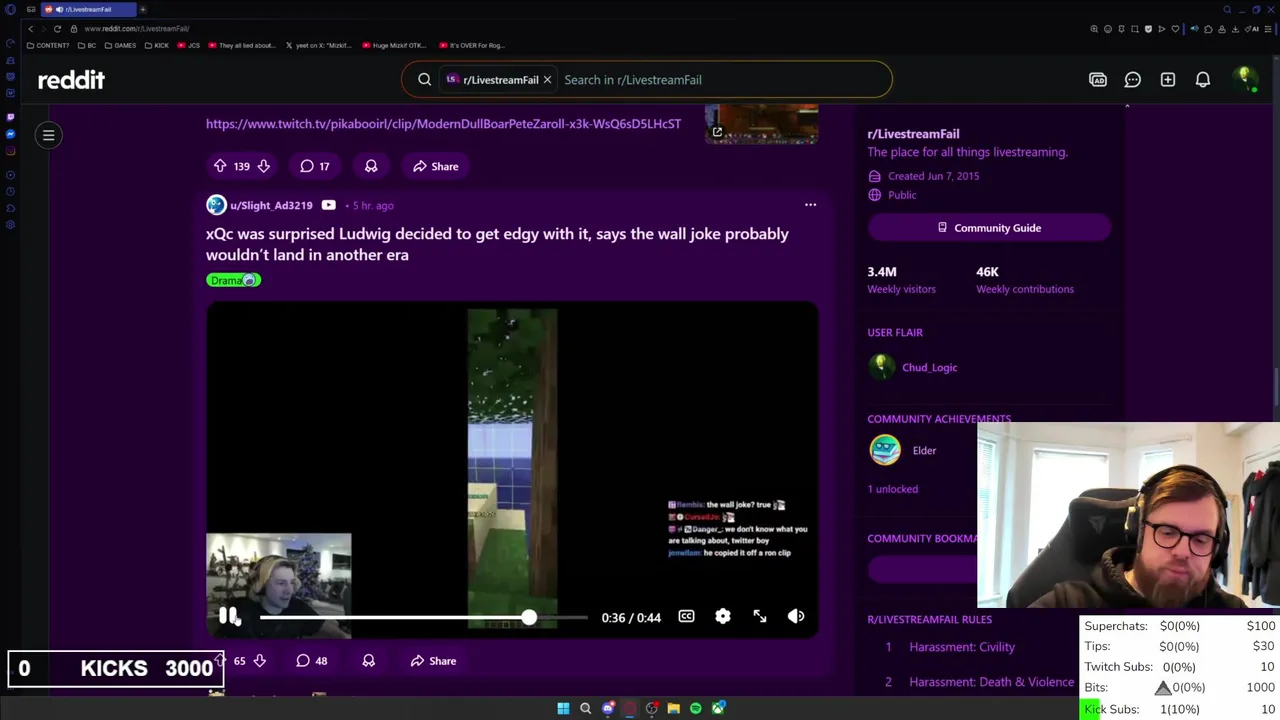The height and width of the screenshot is (720, 1280).
Task: Open Instagram in the browser sidebar
Action: pyautogui.click(x=10, y=151)
